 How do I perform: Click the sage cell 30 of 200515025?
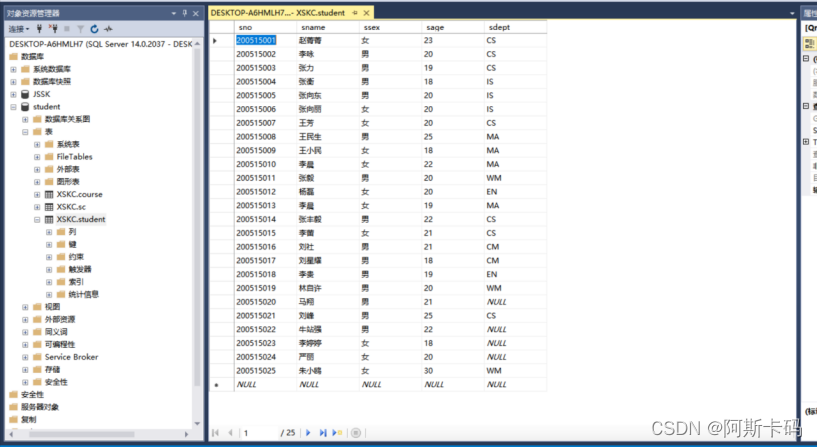point(453,371)
